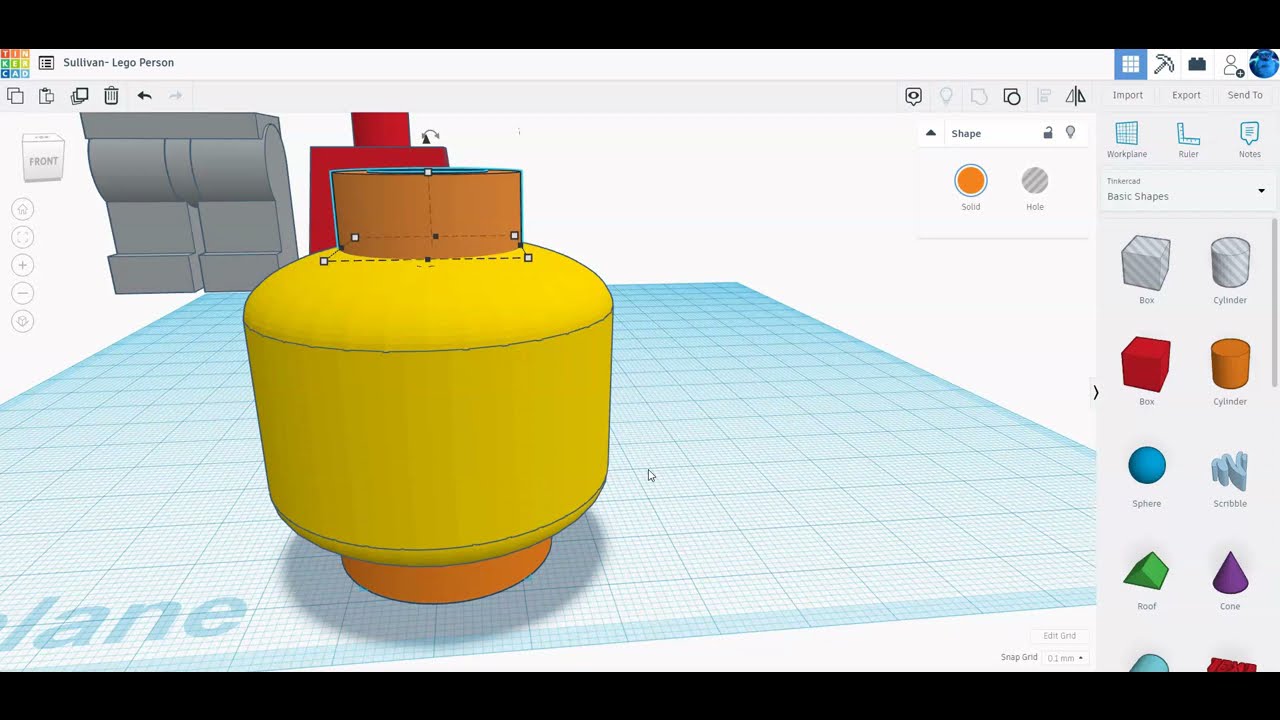This screenshot has width=1280, height=720.
Task: Zoom out with minus button
Action: pos(23,293)
